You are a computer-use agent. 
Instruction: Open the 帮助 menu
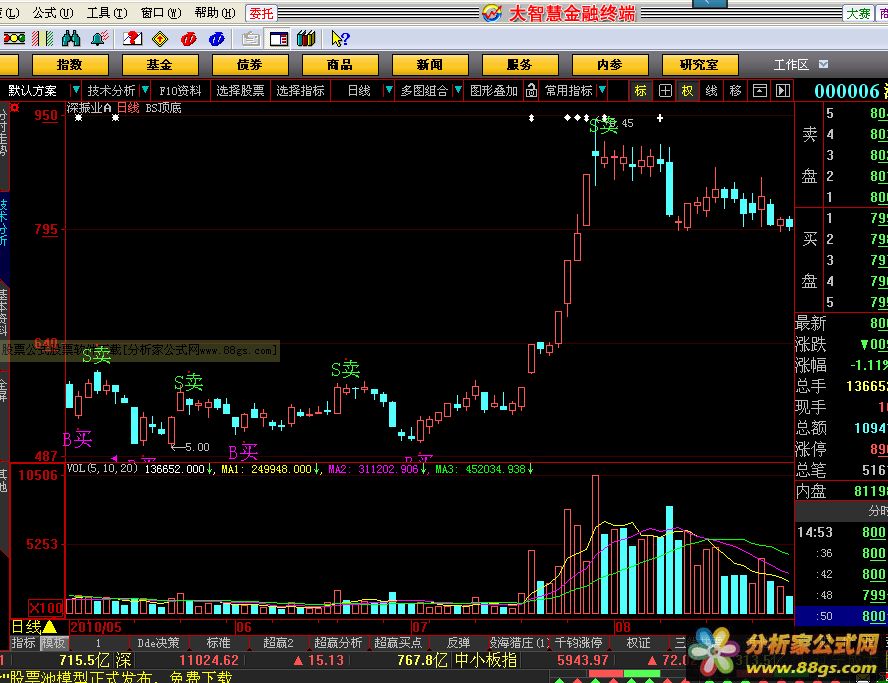click(215, 12)
